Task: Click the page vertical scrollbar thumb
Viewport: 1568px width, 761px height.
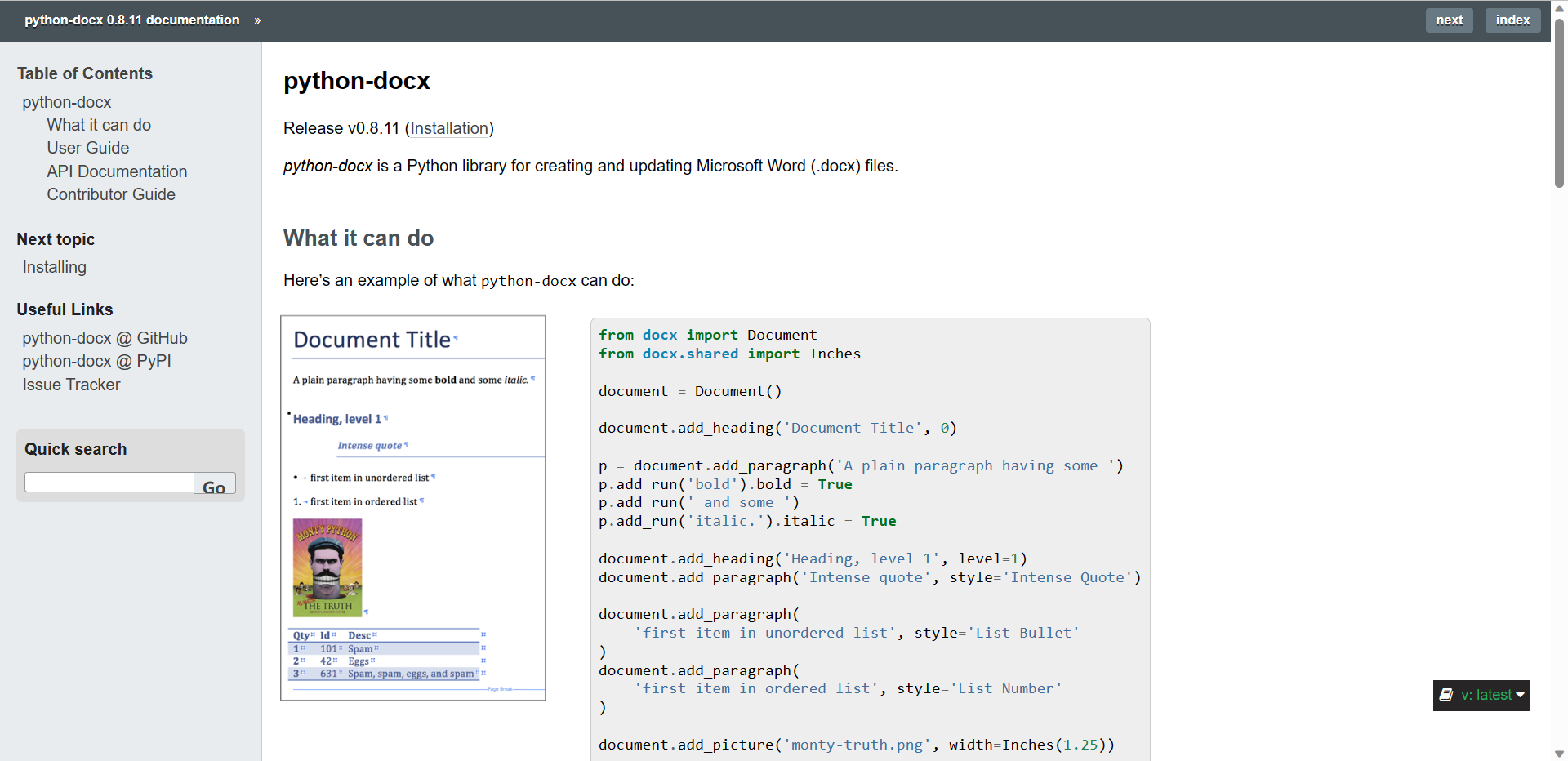Action: click(x=1559, y=102)
